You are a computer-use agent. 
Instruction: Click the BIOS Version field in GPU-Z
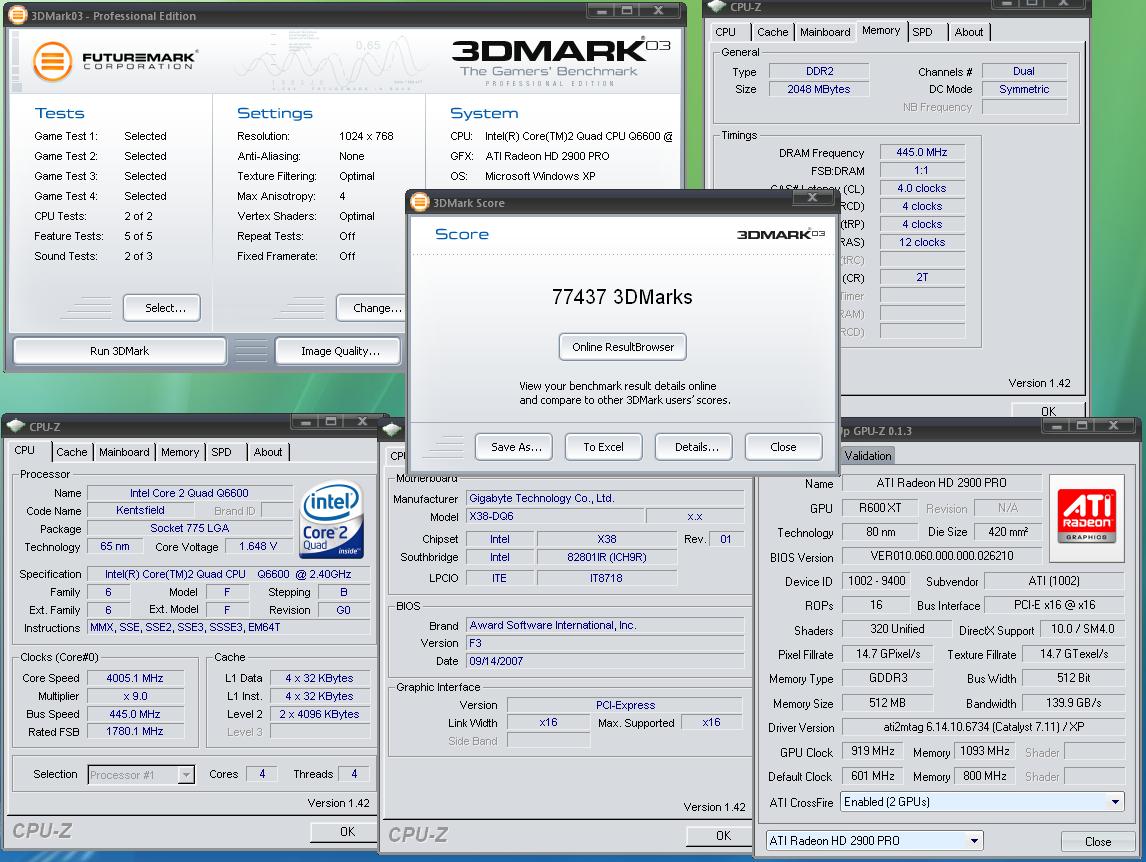coord(942,556)
